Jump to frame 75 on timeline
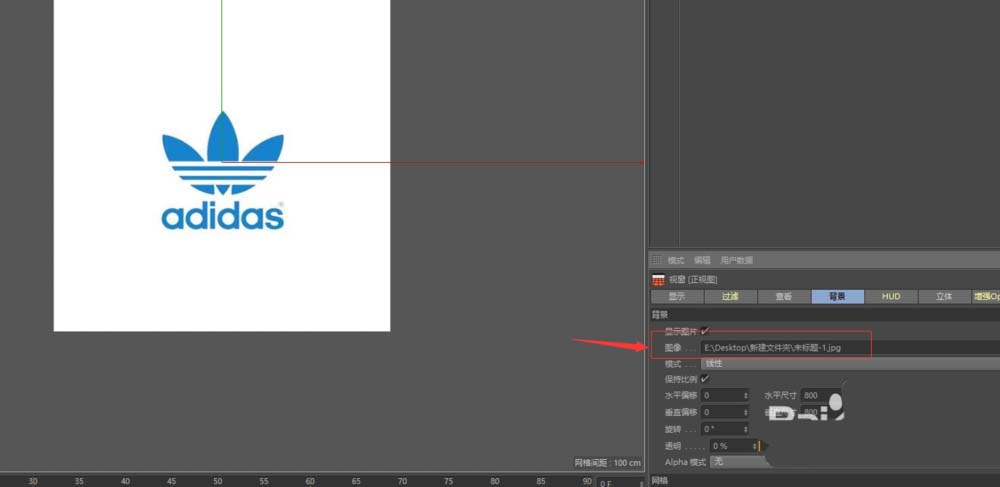This screenshot has height=487, width=1000. [449, 481]
